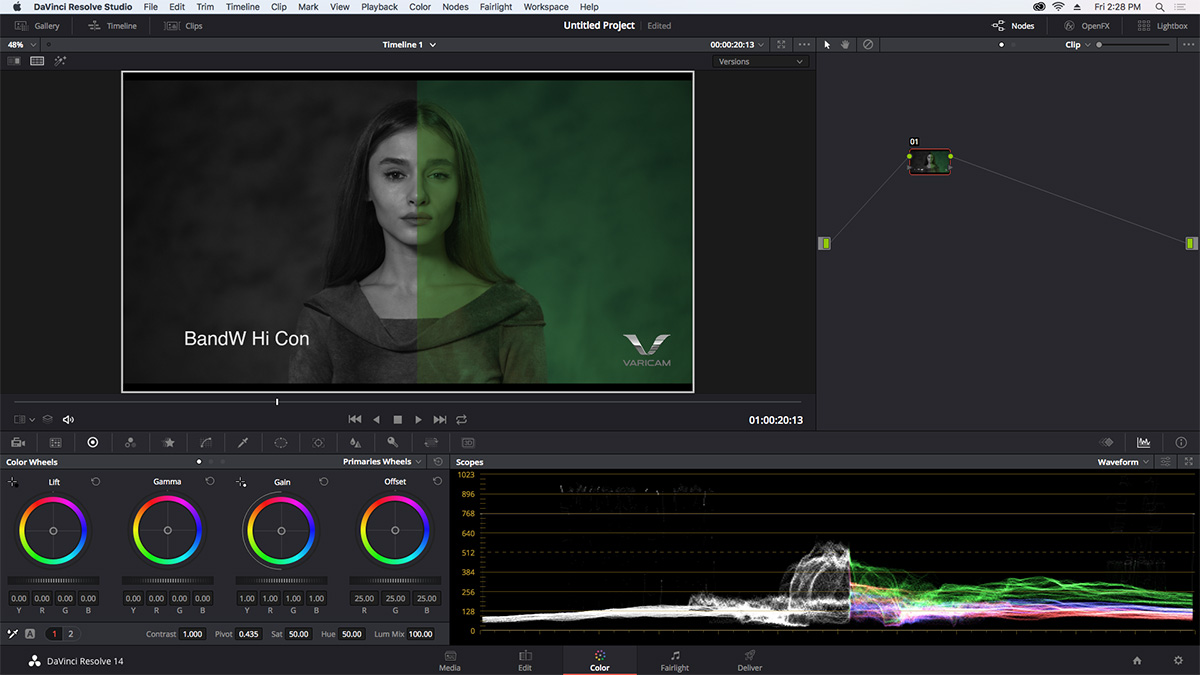
Task: Open the Color Wheels palette
Action: tap(93, 442)
